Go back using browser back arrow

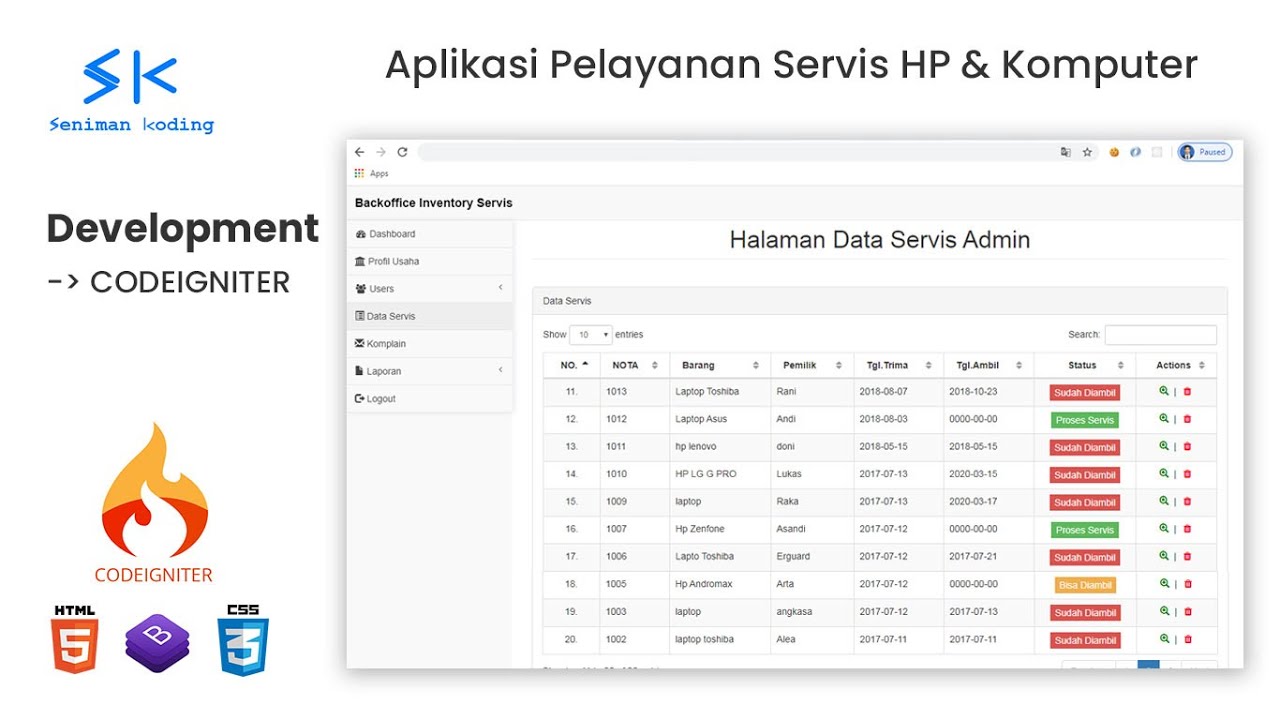pos(360,152)
